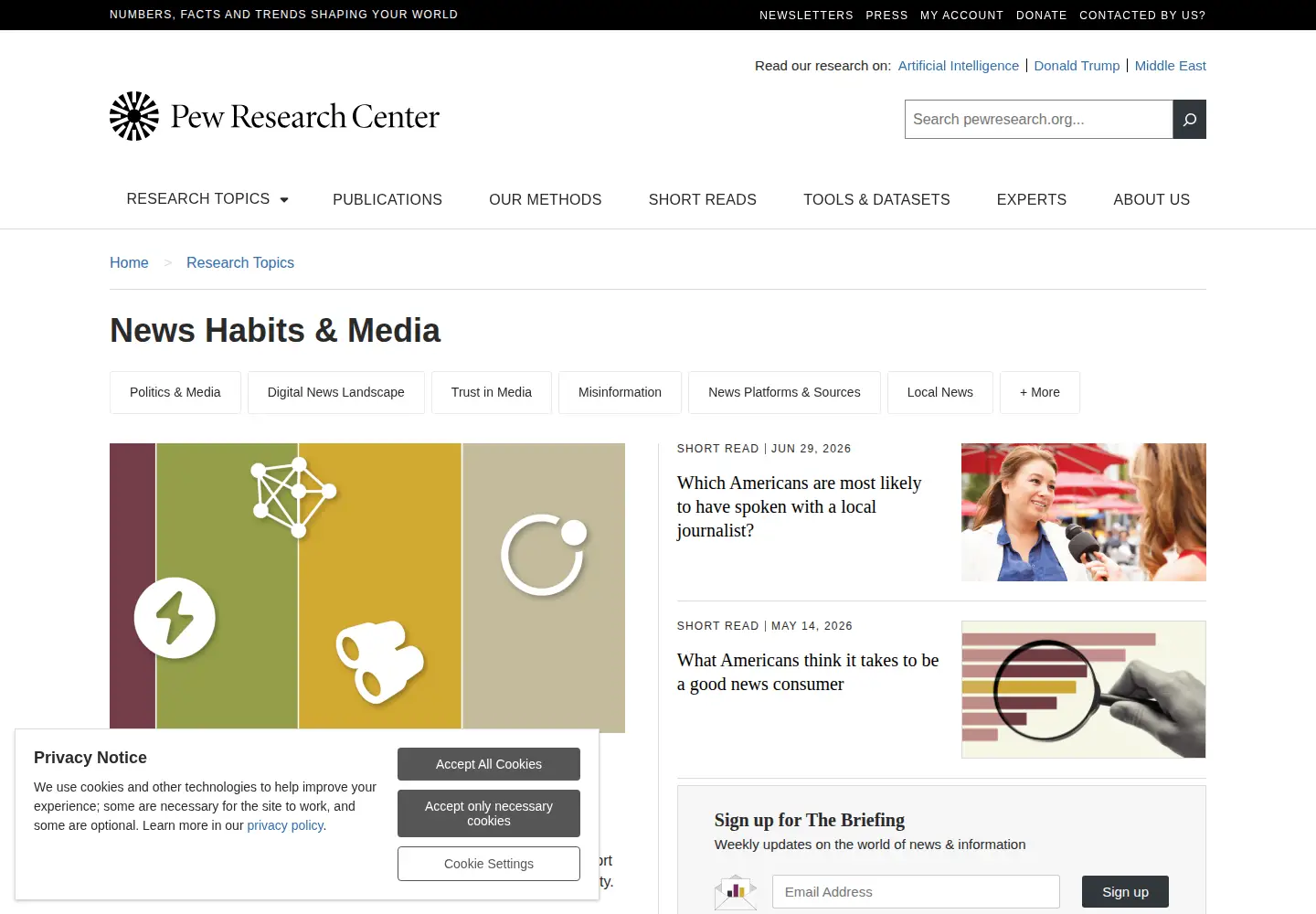Image resolution: width=1316 pixels, height=914 pixels.
Task: Choose Accept only necessary cookies
Action: pyautogui.click(x=489, y=813)
